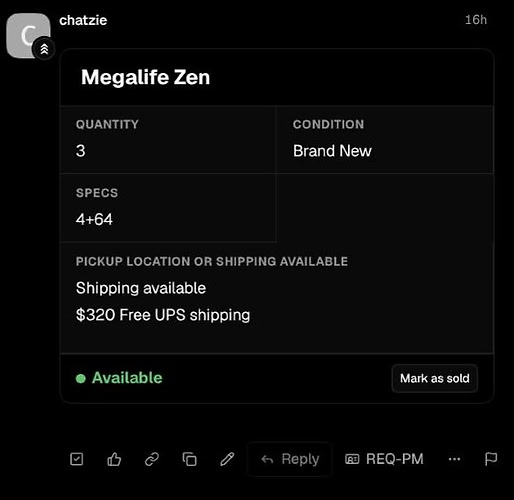Click the thumbs-up like icon

point(114,459)
